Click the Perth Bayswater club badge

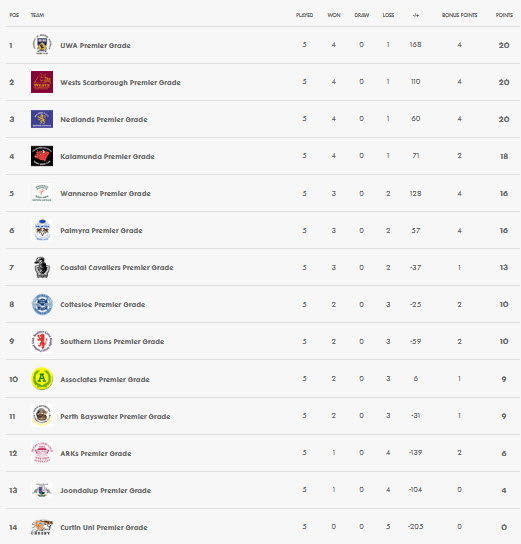click(x=42, y=415)
